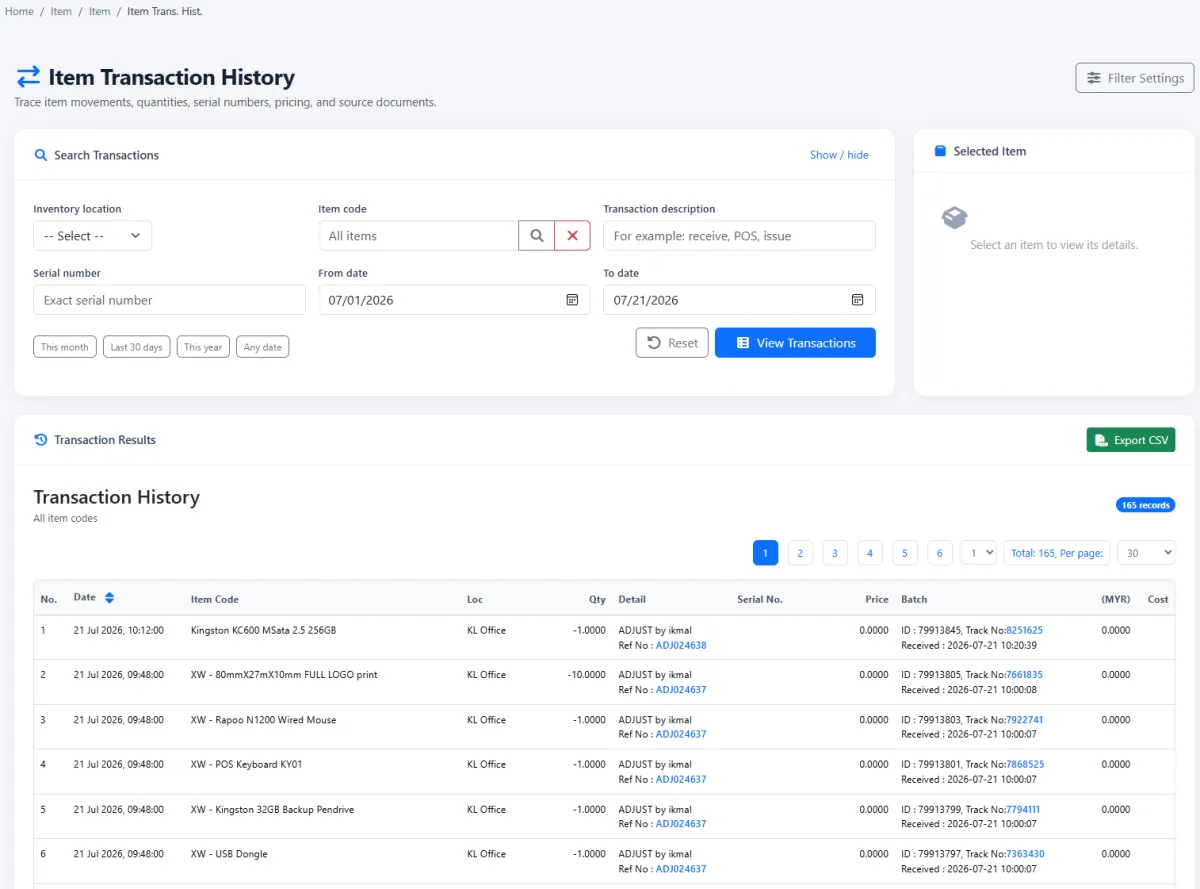
Task: Click the gray package placeholder icon
Action: pyautogui.click(x=955, y=218)
